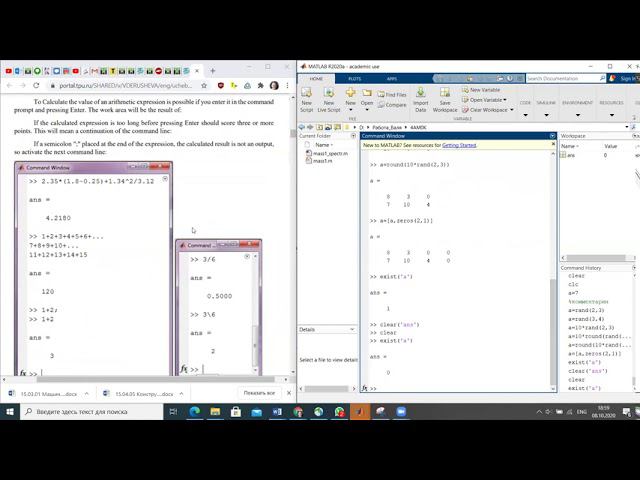Open Chrome profile avatar
The image size is (640, 480).
coord(274,85)
